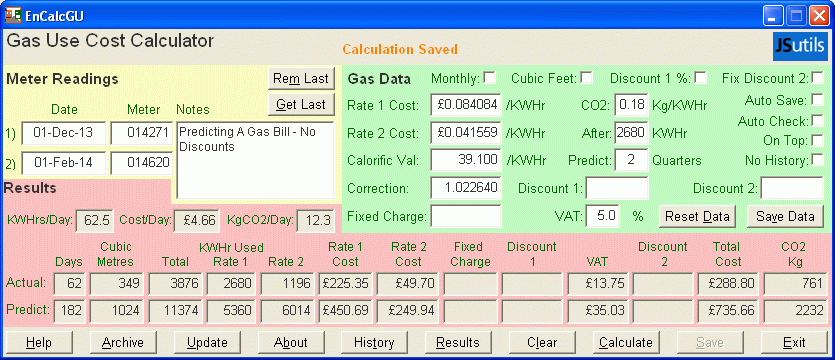Click the meter reading field 014620
Screen dimensions: 835x360
coord(142,163)
